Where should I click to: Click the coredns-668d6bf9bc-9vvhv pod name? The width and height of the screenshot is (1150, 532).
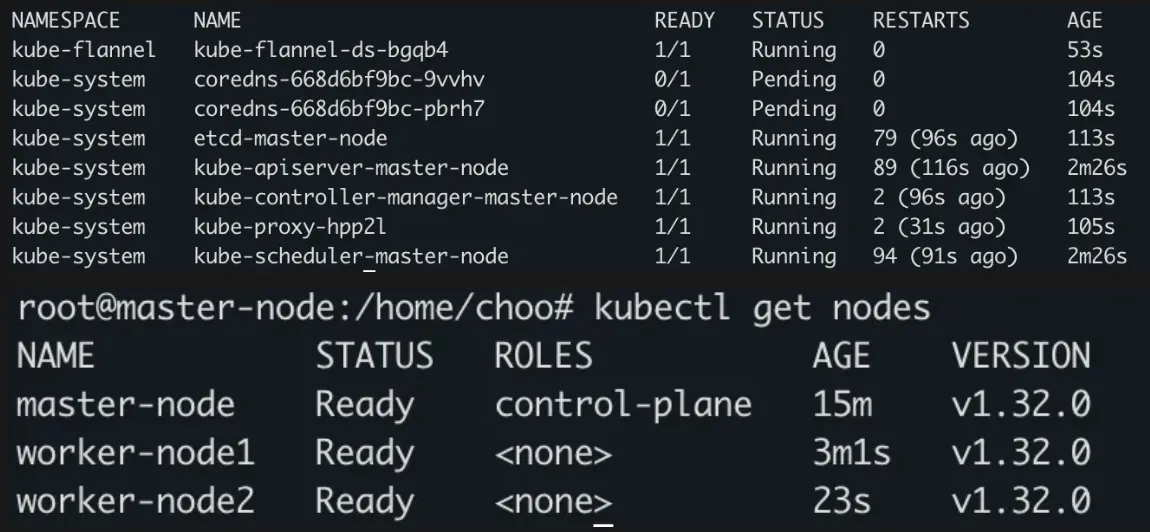click(340, 80)
